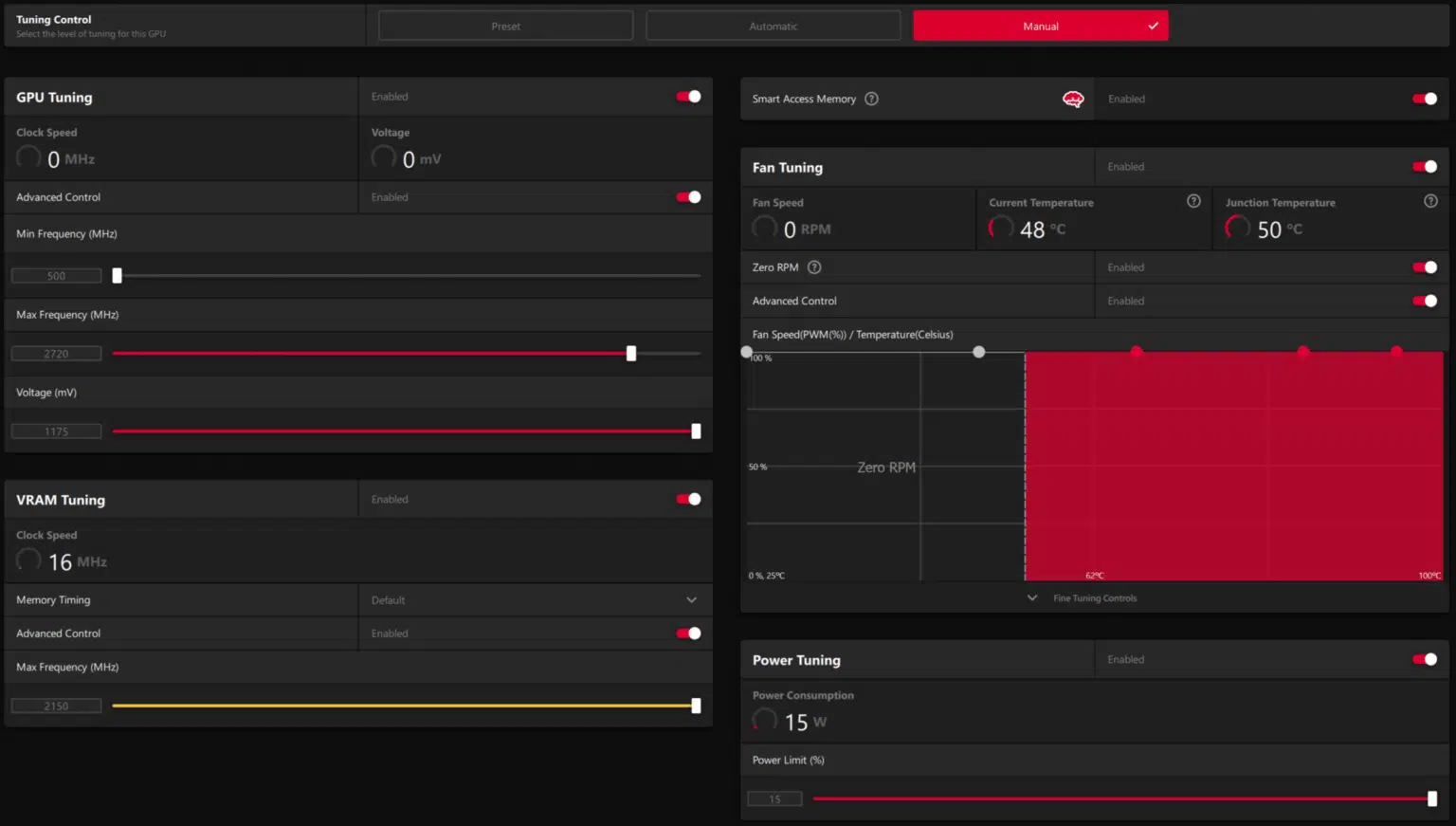Disable GPU Tuning
This screenshot has width=1456, height=826.
tap(686, 96)
